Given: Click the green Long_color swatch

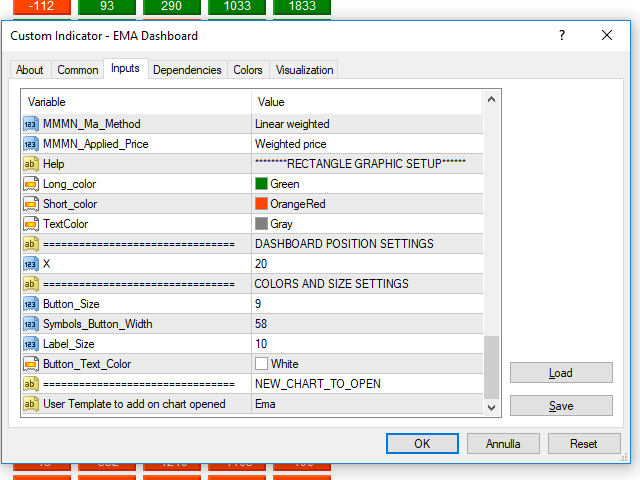Looking at the screenshot, I should click(x=262, y=184).
